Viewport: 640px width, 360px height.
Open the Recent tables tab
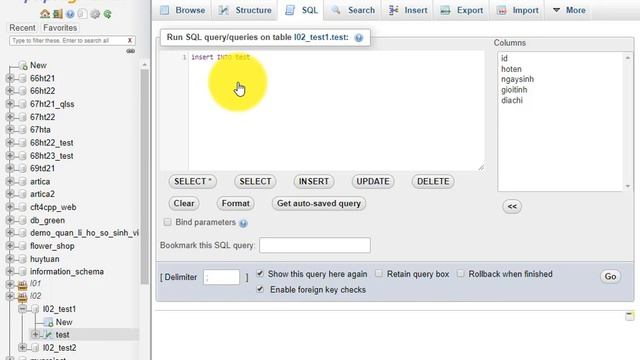pos(22,28)
